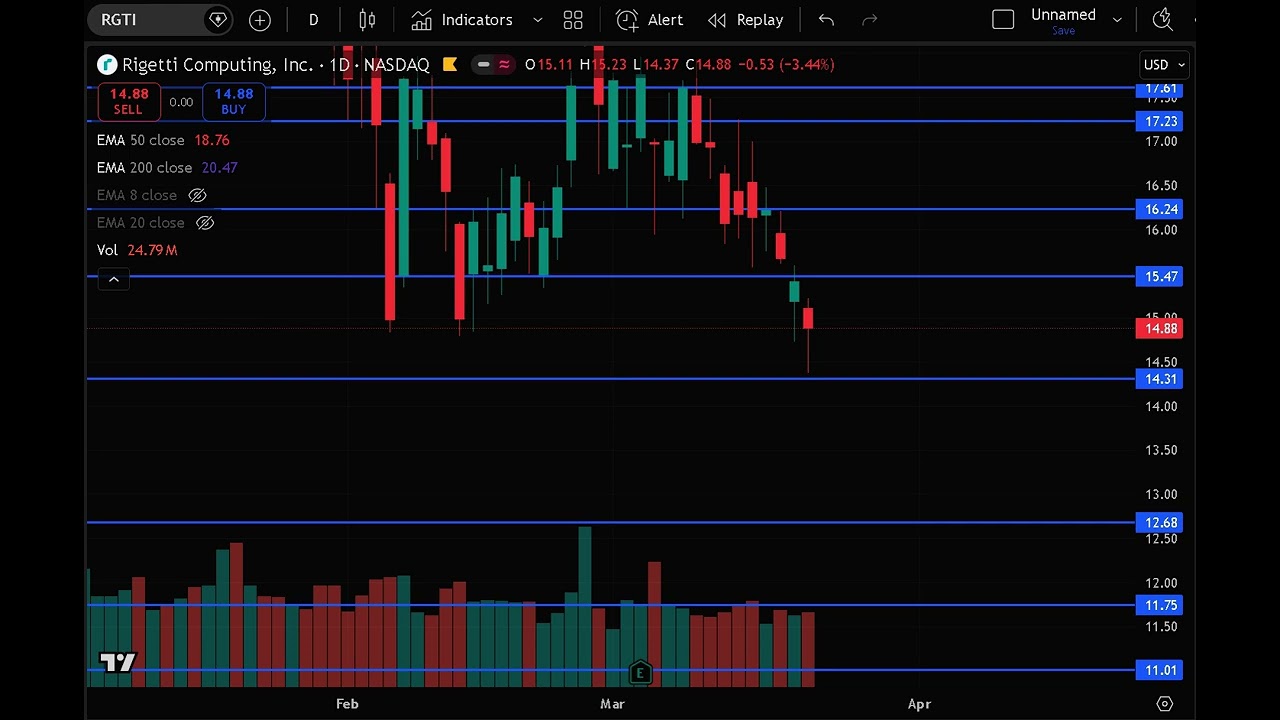Click the Apr label on time axis
This screenshot has height=720, width=1280.
[919, 704]
